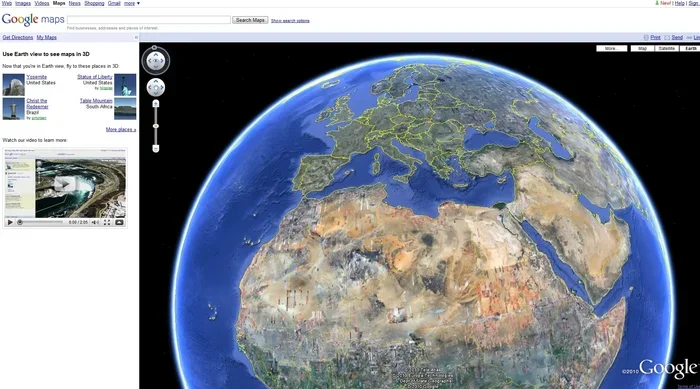Click the author link under Christ the Redeemer
700x389 pixels.
[39, 118]
